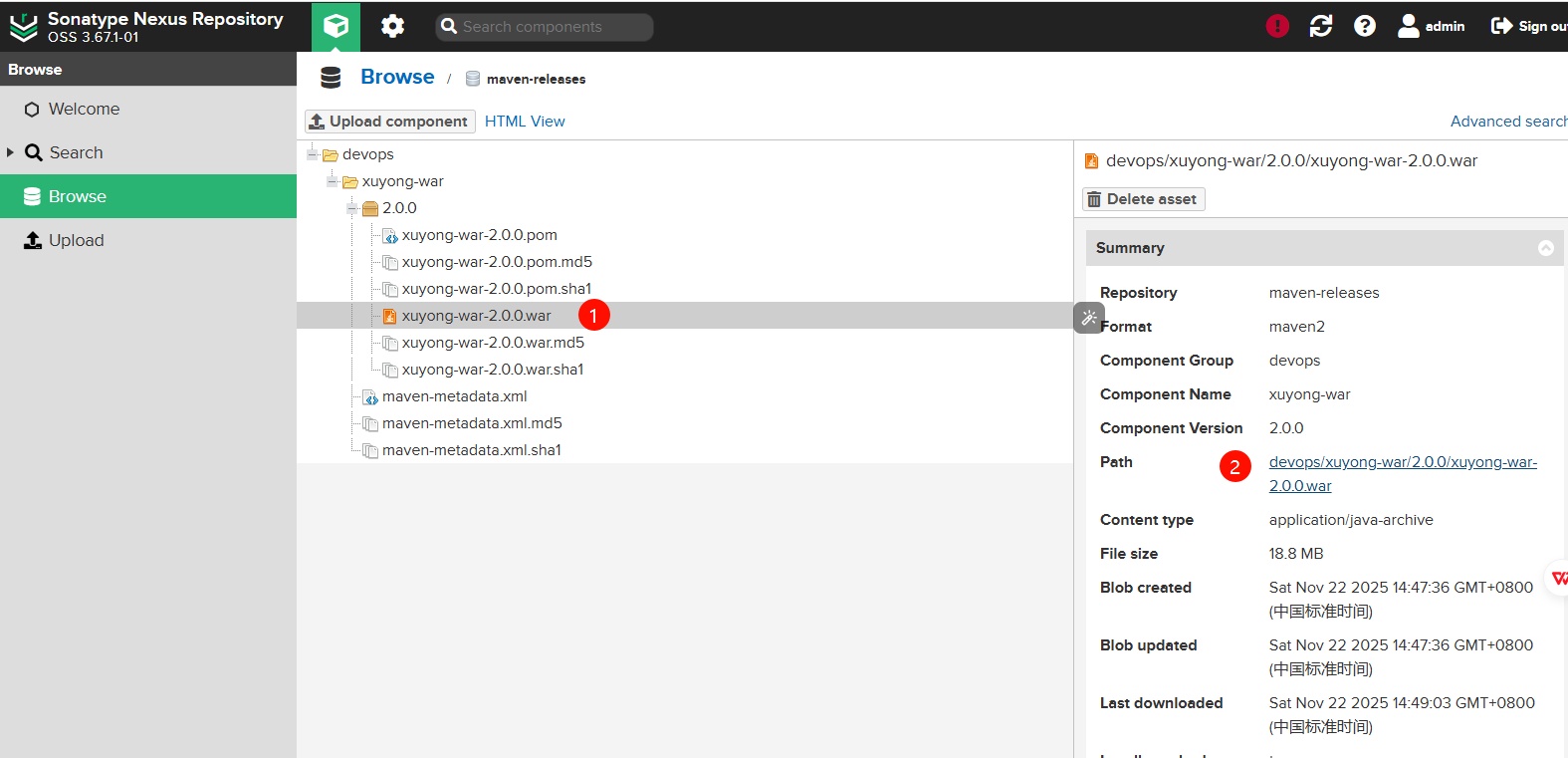The image size is (1568, 758).
Task: Collapse the 2.0.0 version folder
Action: click(x=352, y=208)
